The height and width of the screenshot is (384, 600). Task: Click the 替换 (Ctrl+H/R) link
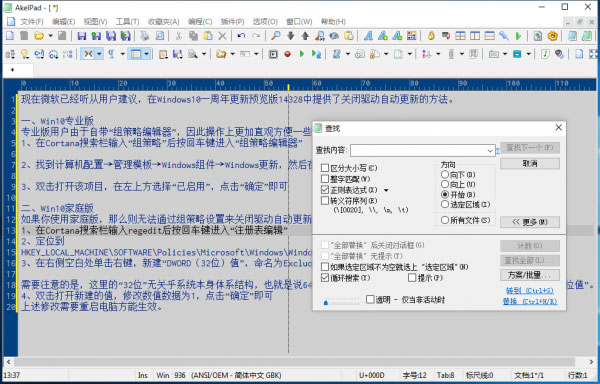(530, 301)
